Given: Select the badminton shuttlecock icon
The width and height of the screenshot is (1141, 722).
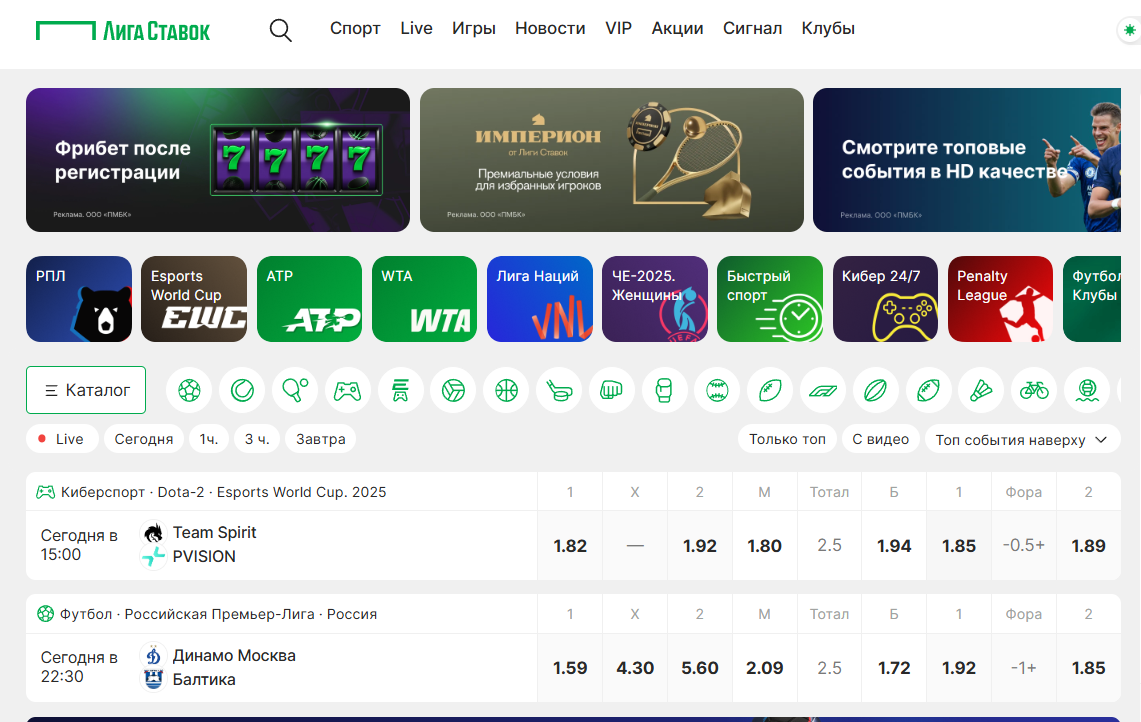Looking at the screenshot, I should [981, 391].
